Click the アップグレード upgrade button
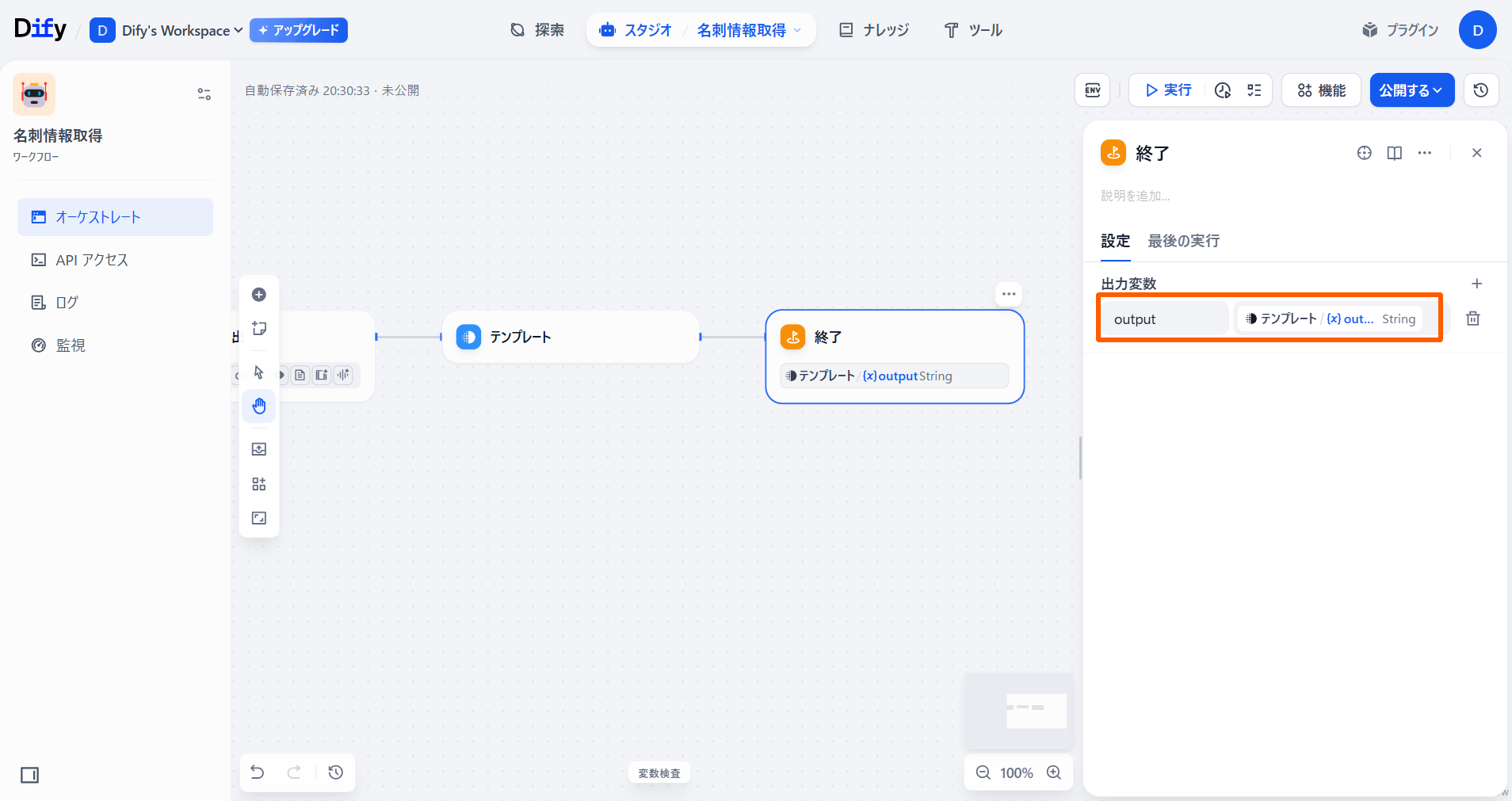 299,31
